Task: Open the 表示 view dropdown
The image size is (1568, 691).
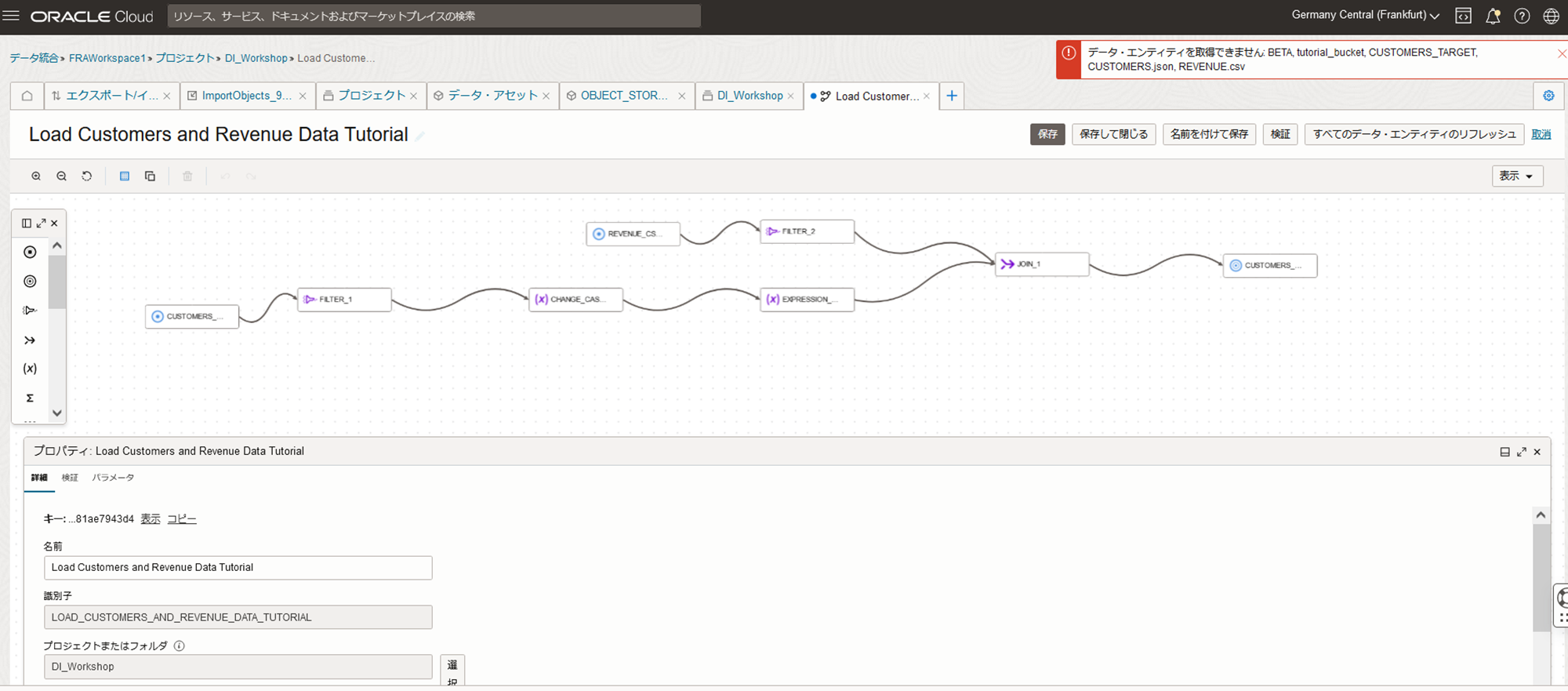Action: click(1517, 176)
